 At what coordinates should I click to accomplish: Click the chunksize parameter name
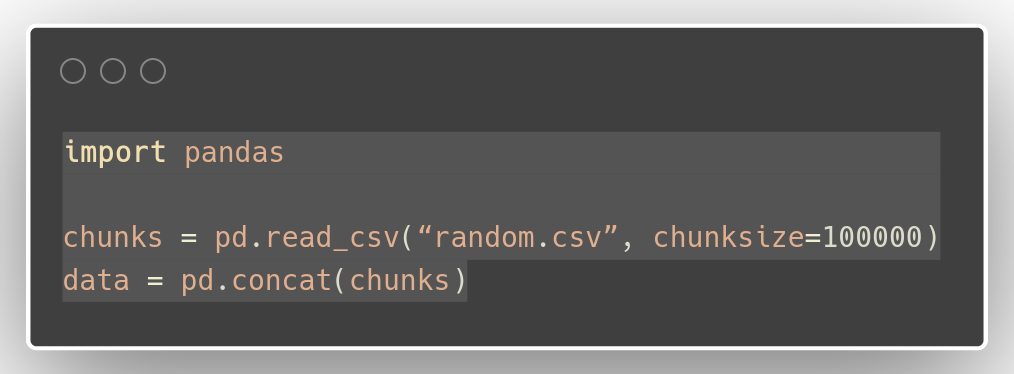tap(729, 237)
